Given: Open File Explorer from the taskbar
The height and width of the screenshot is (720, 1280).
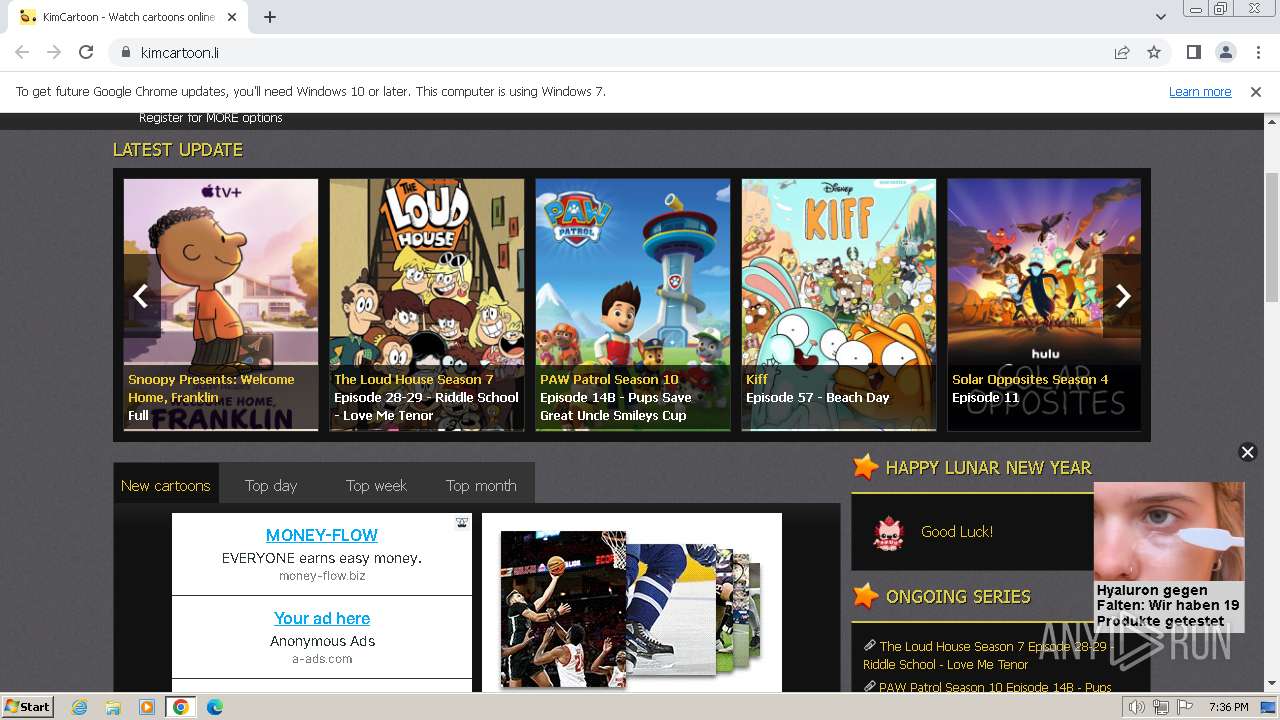Looking at the screenshot, I should [x=113, y=707].
